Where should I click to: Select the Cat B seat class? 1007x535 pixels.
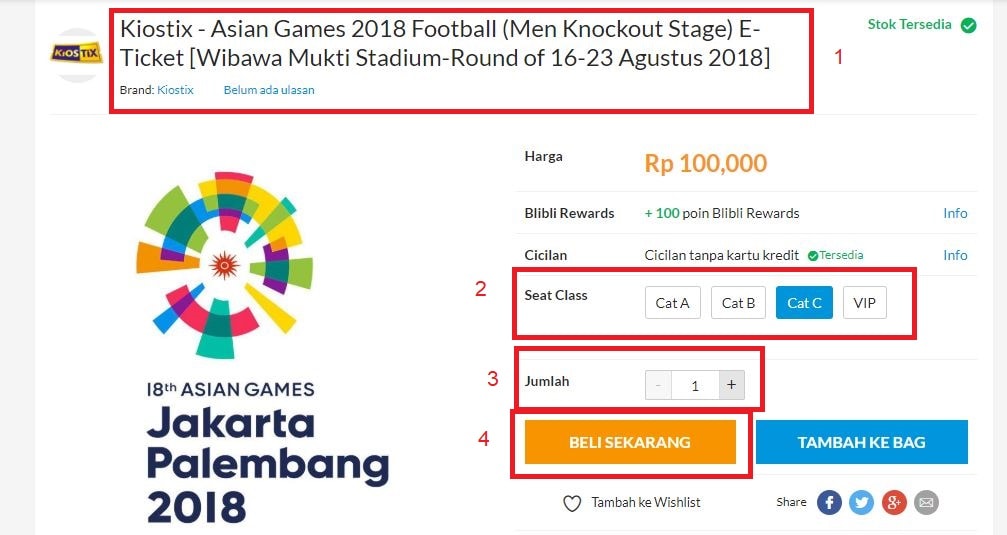[x=739, y=303]
